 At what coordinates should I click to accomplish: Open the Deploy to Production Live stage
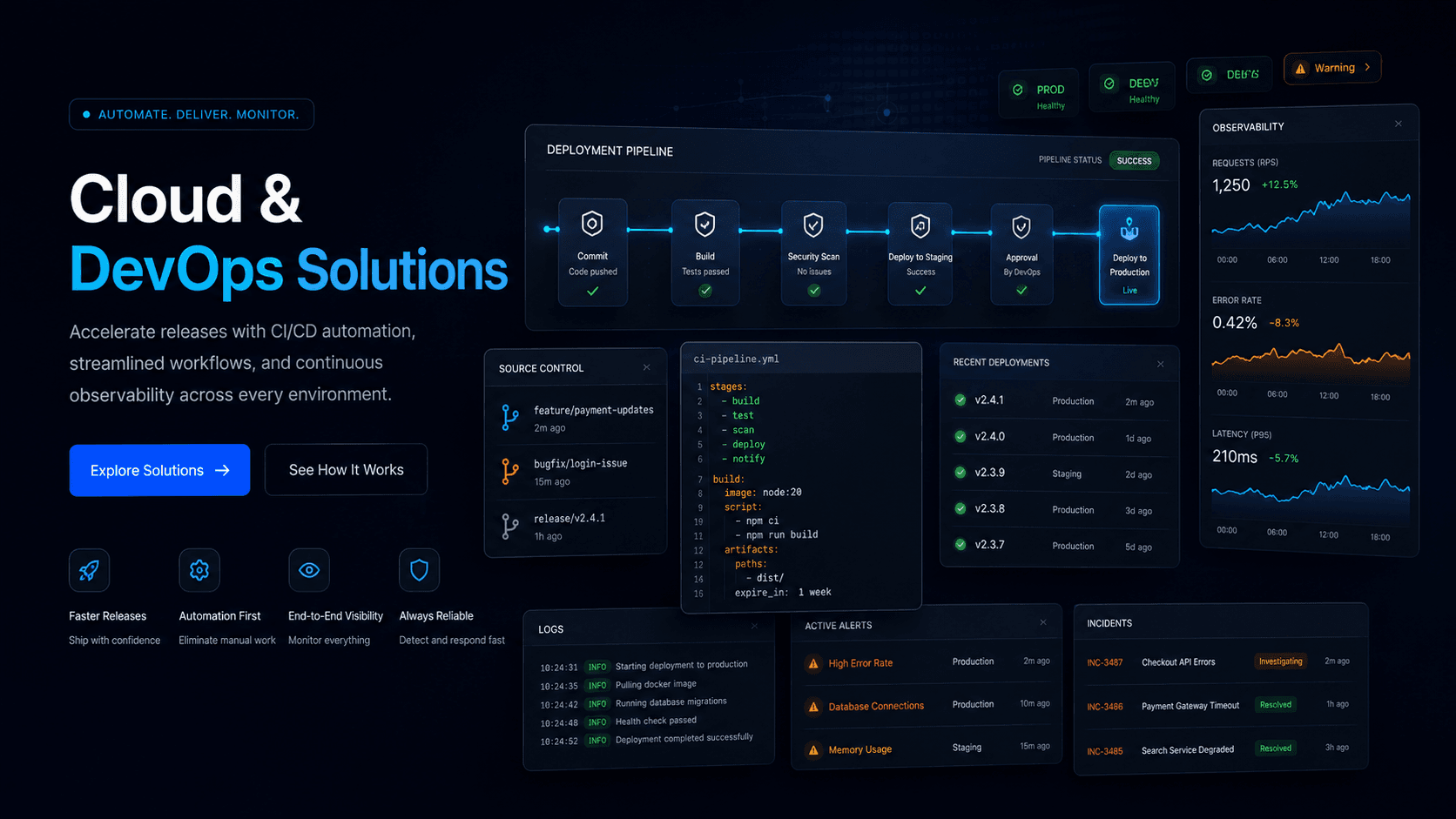coord(1129,255)
